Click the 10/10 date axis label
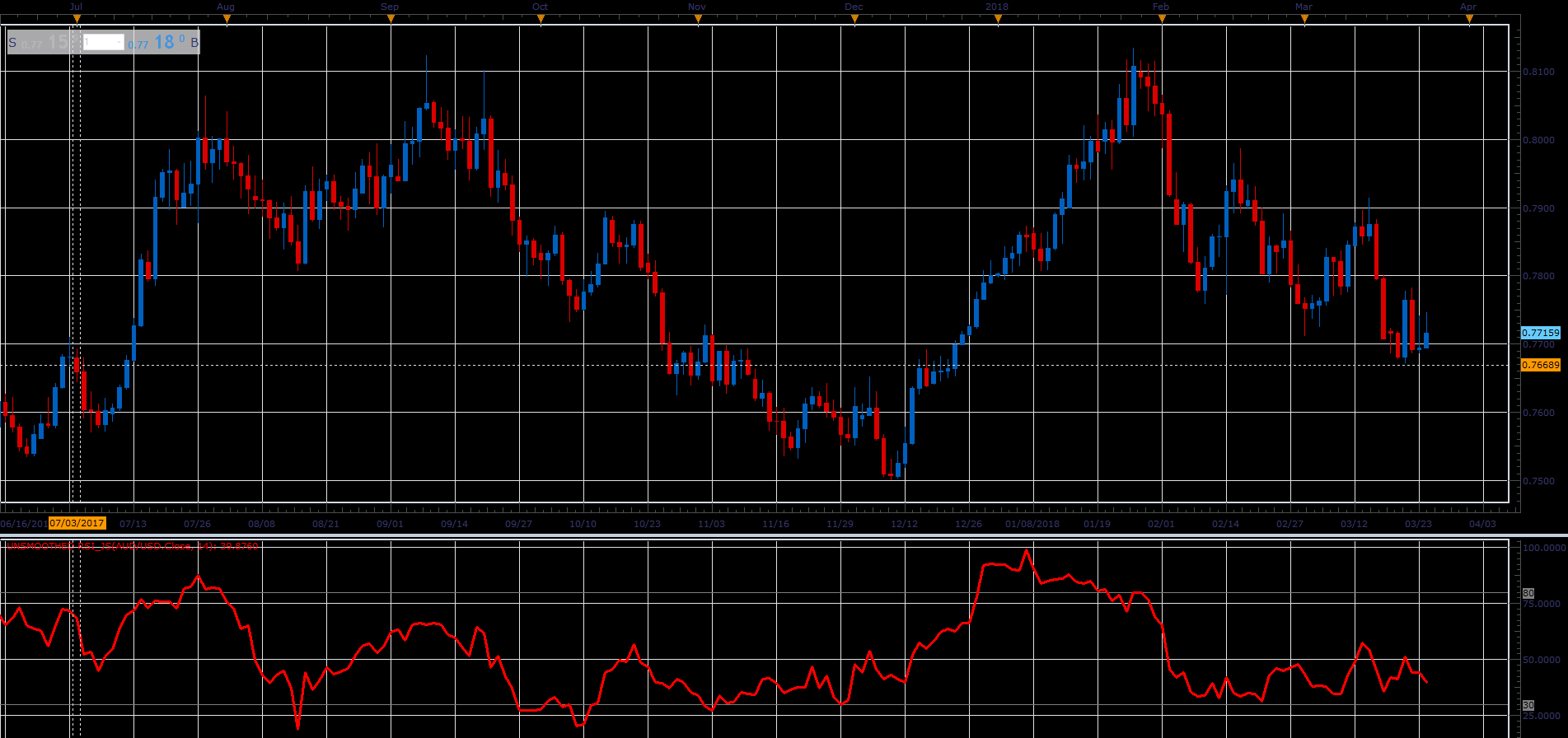Viewport: 1568px width, 738px height. tap(583, 524)
